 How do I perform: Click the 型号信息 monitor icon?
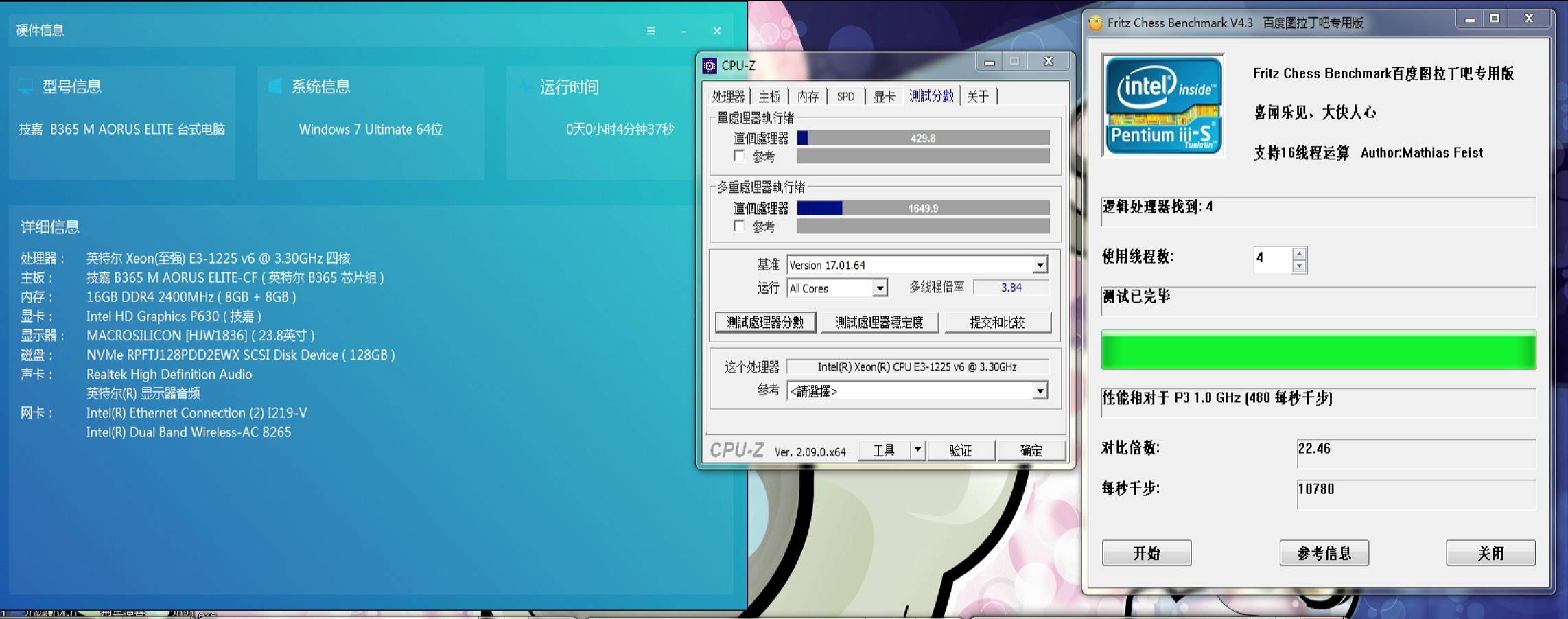point(25,86)
